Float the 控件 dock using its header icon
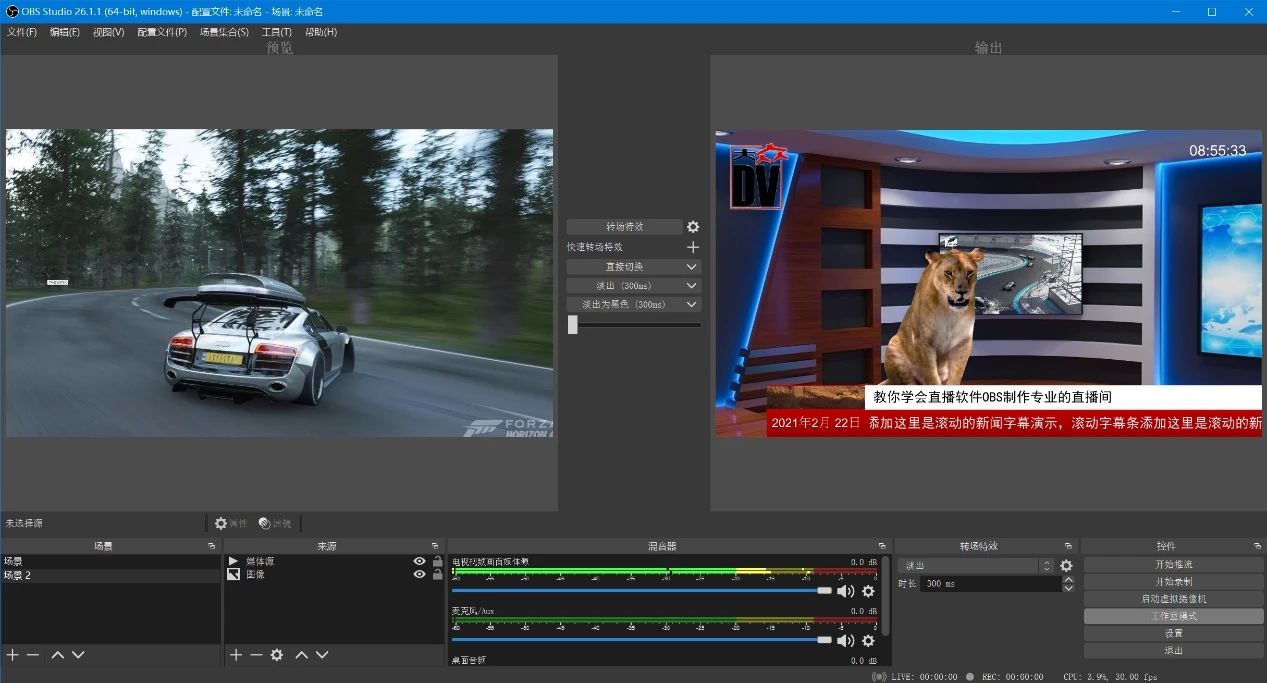 (1257, 546)
